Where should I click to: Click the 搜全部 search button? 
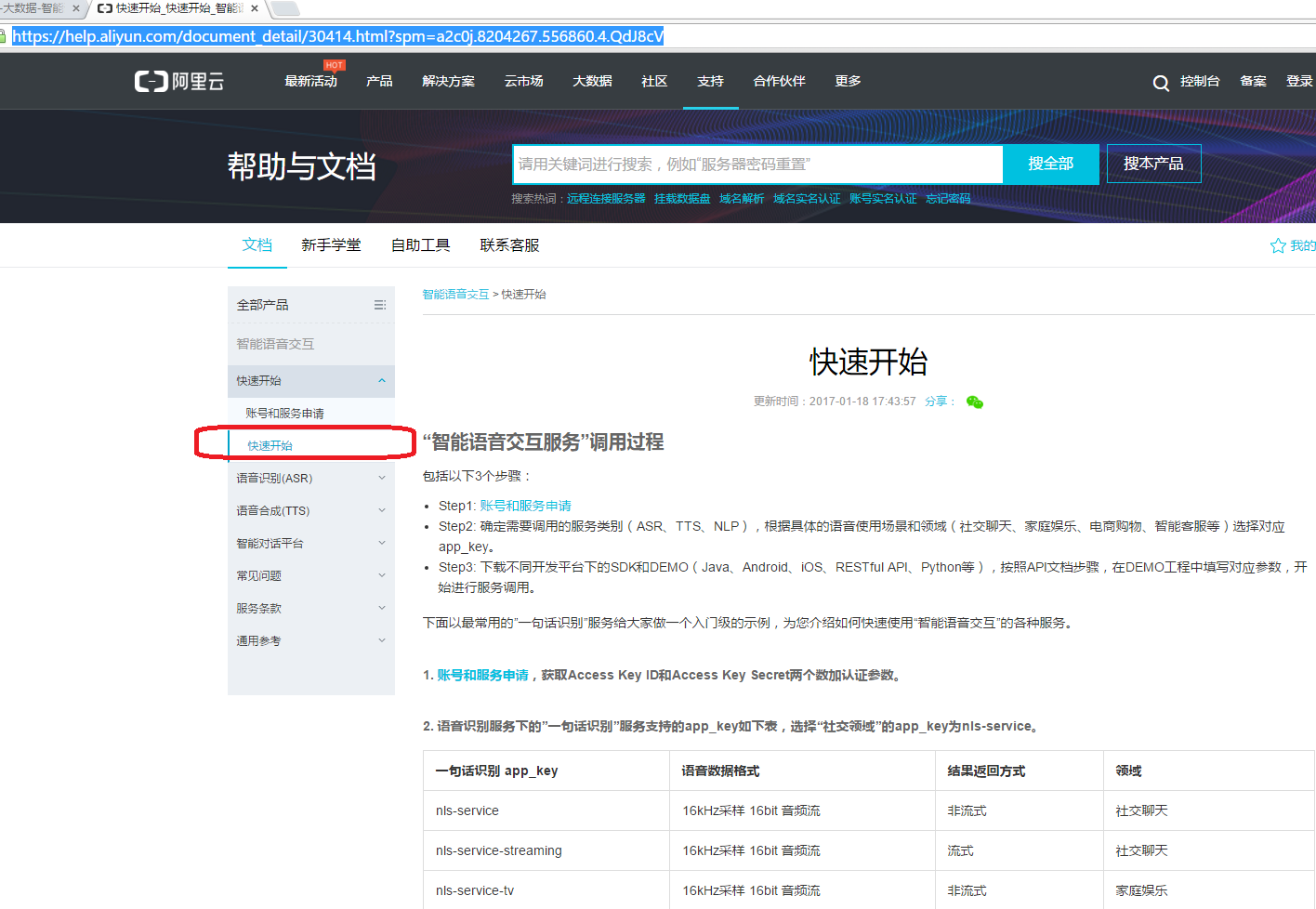pyautogui.click(x=1051, y=164)
